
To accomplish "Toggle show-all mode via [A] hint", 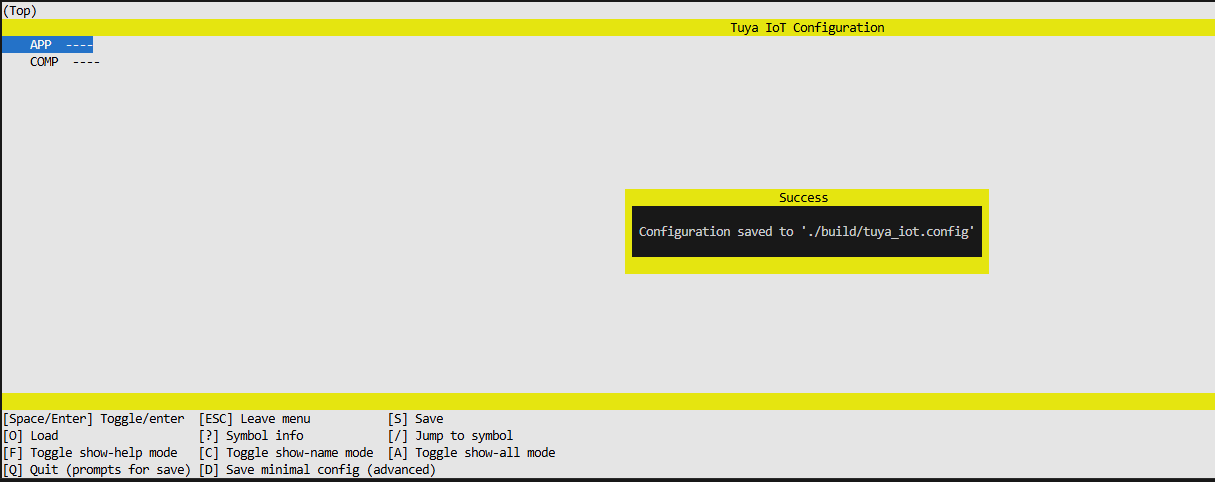I will pos(471,453).
